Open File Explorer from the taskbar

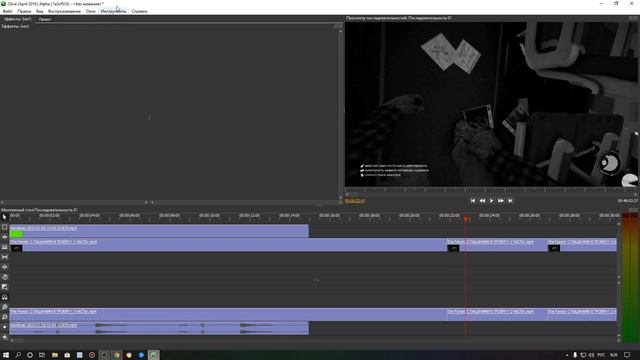point(55,355)
